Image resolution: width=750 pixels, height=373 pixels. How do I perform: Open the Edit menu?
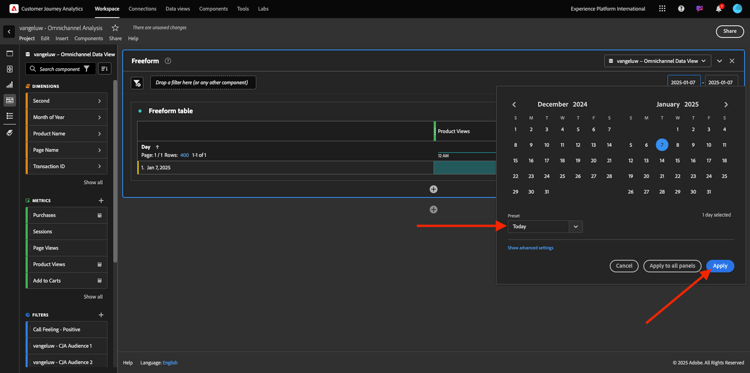(45, 38)
